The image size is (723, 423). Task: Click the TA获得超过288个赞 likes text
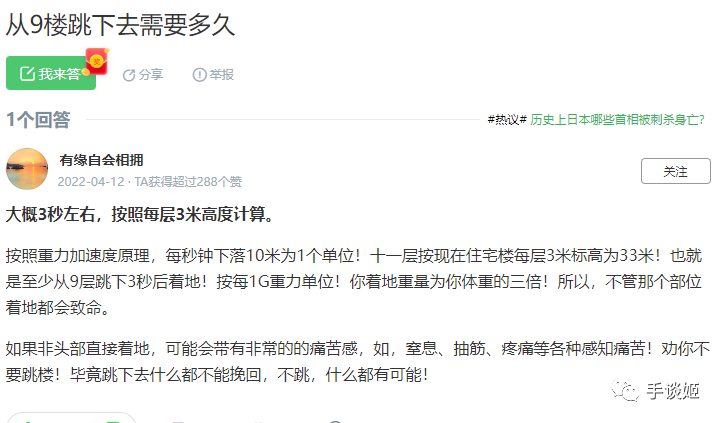(188, 182)
